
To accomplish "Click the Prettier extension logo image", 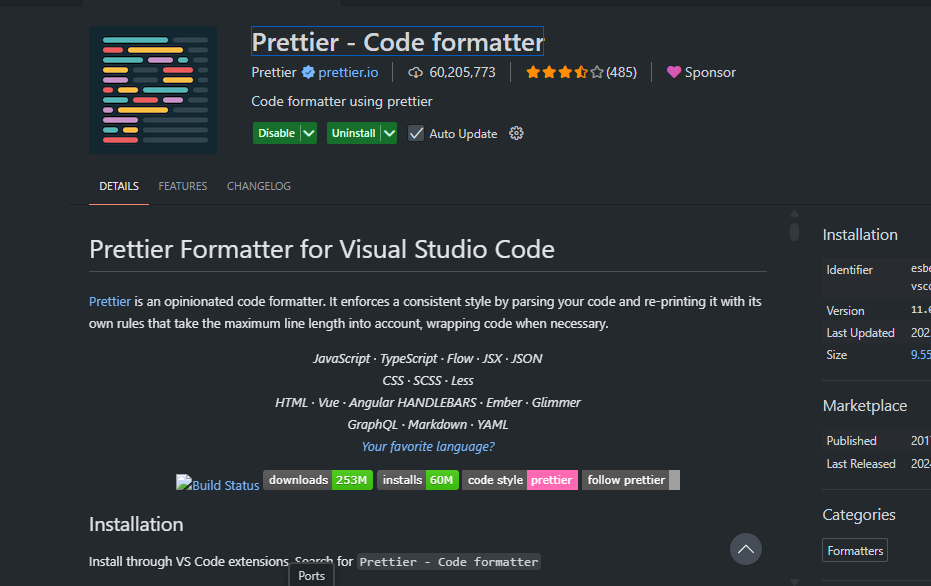I will (x=153, y=90).
